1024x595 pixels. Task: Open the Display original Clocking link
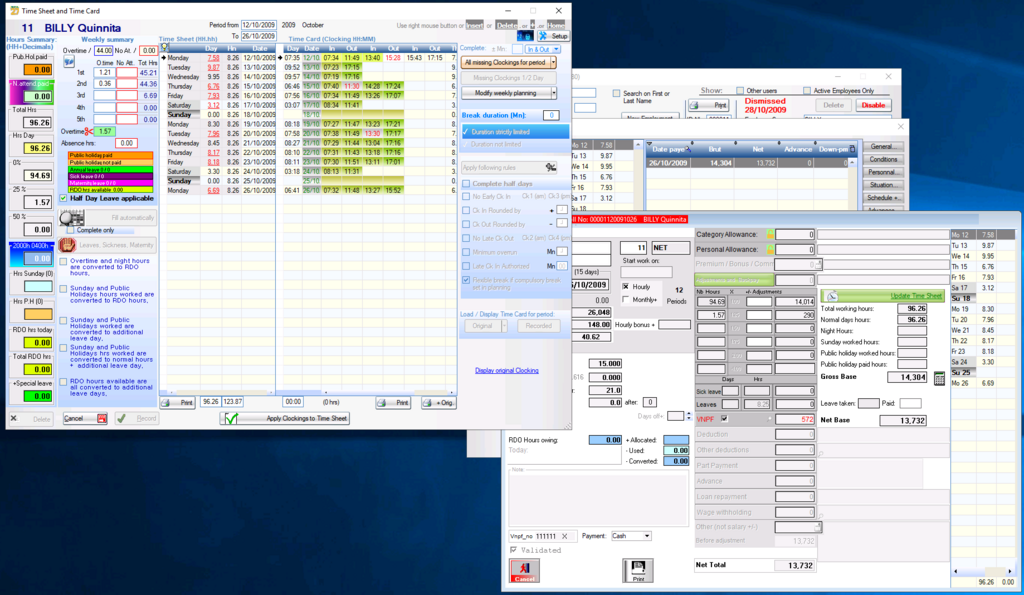[x=506, y=371]
